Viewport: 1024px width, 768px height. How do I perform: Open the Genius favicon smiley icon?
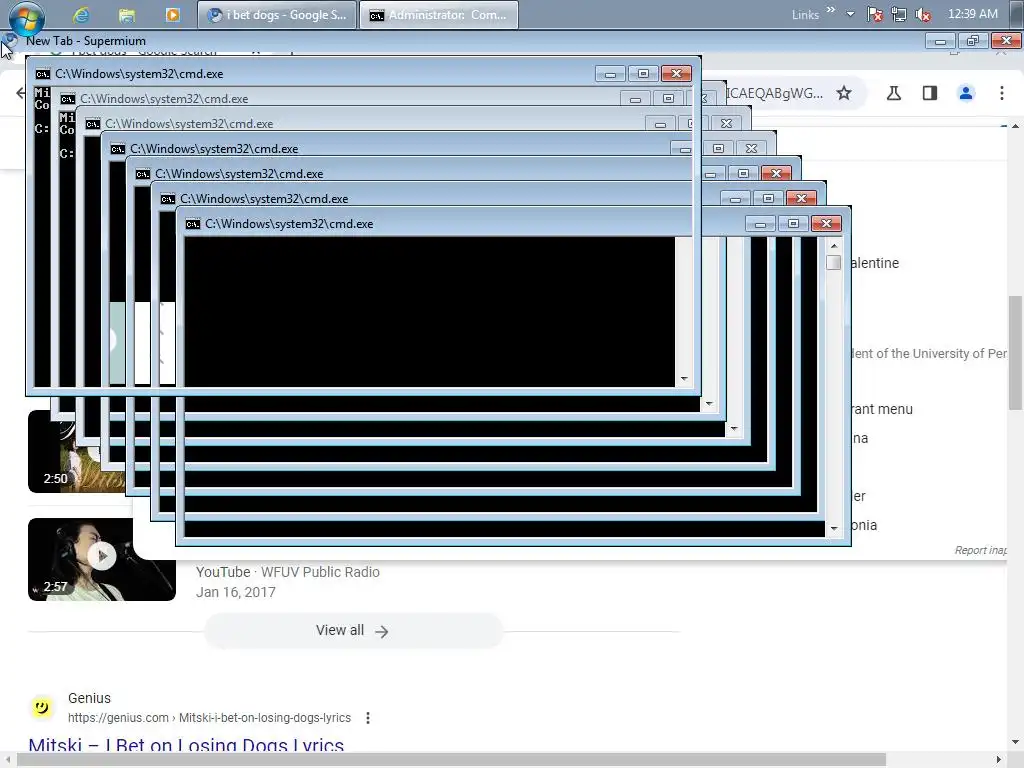click(x=42, y=707)
